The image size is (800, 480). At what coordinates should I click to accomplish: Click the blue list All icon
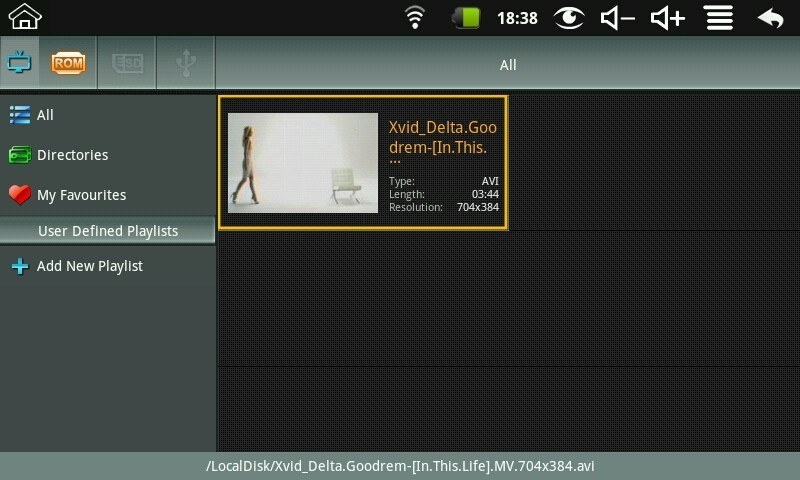pyautogui.click(x=20, y=115)
